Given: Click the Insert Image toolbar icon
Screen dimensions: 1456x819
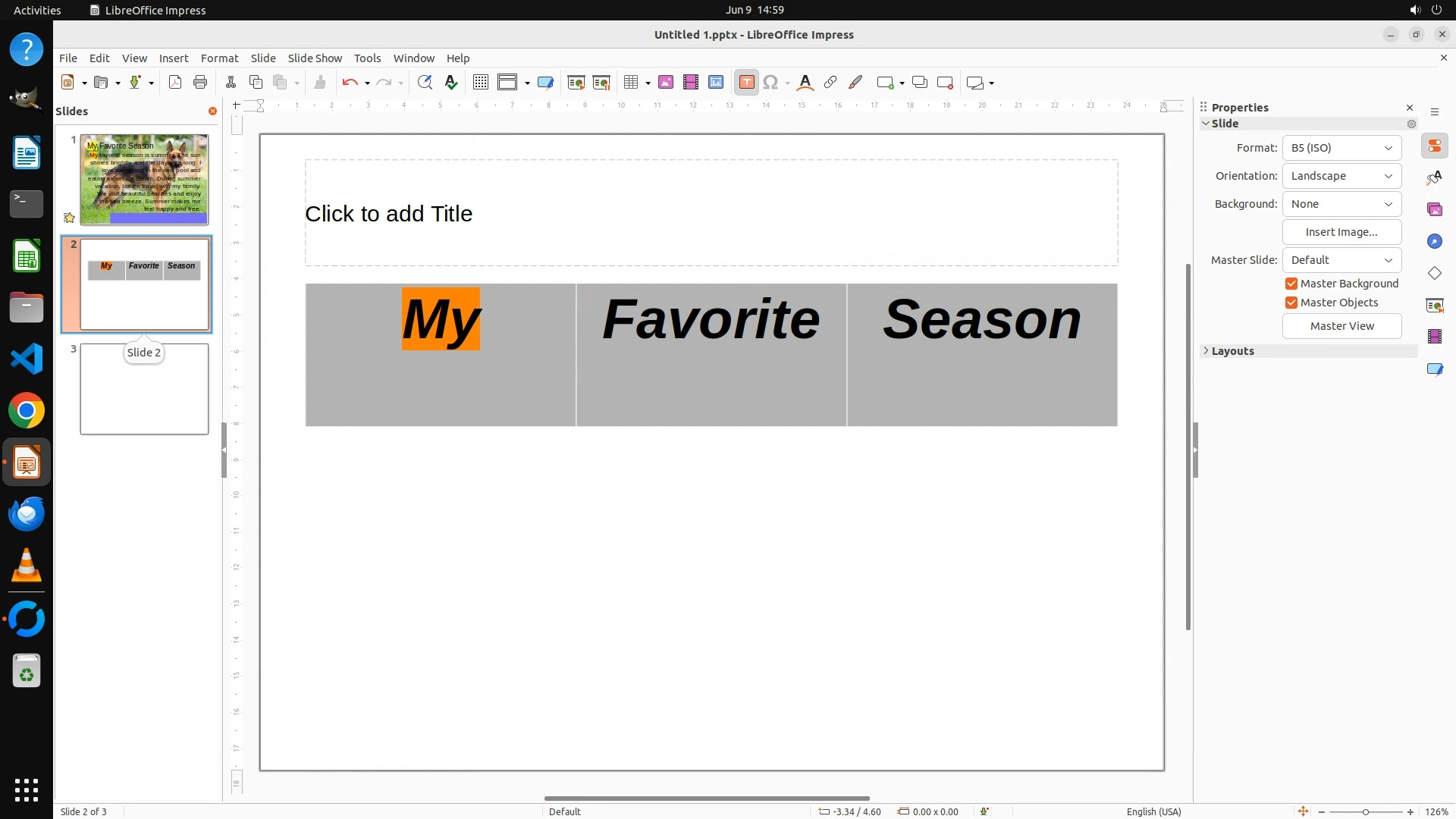Looking at the screenshot, I should [666, 83].
